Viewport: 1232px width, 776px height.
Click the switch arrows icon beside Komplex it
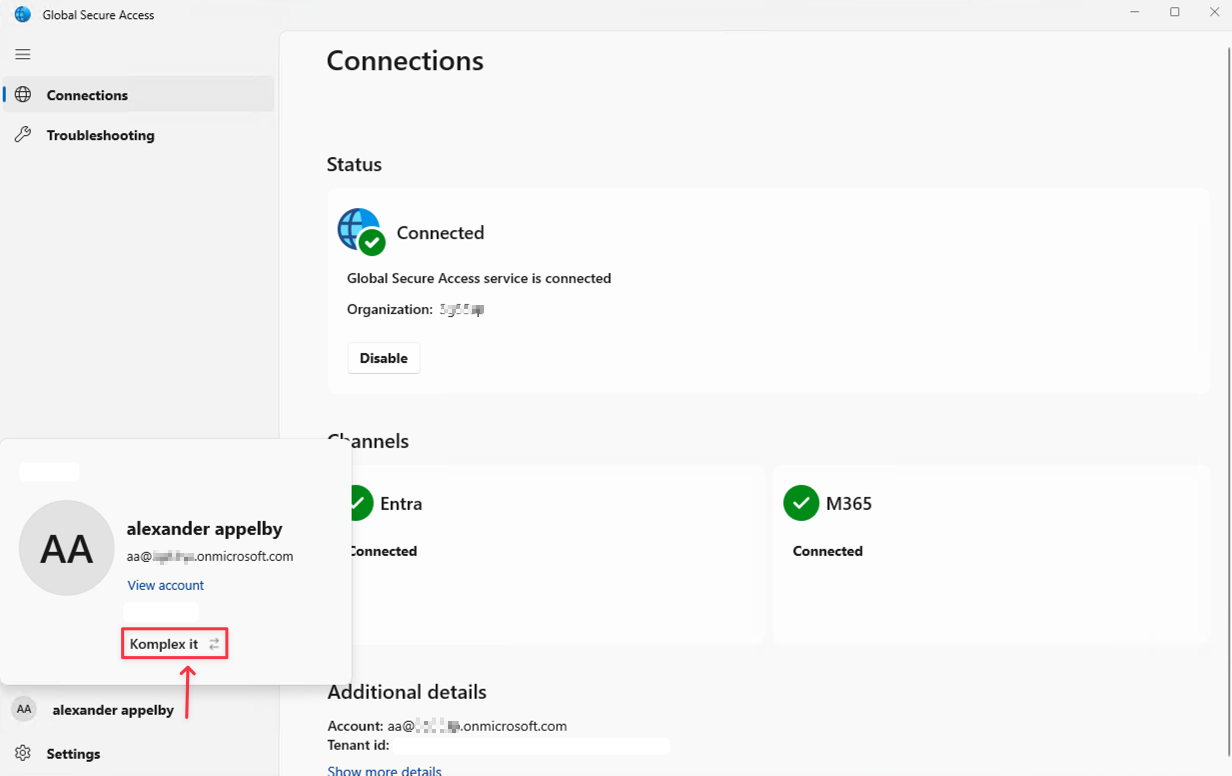pos(214,644)
